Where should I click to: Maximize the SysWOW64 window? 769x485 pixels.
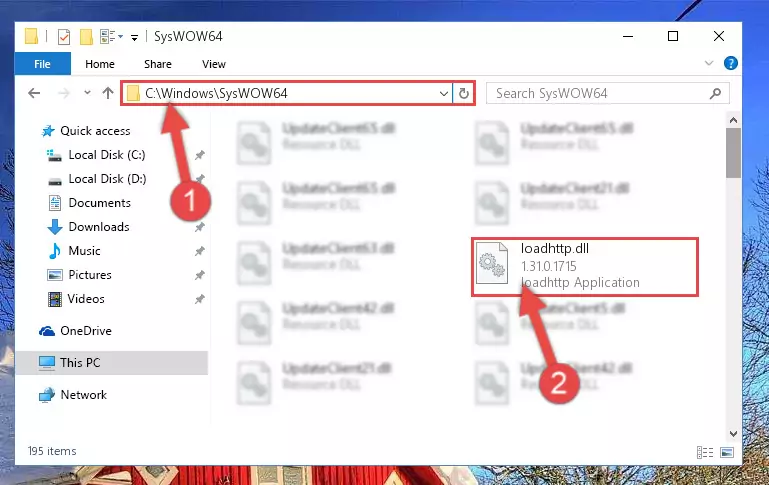coord(673,36)
